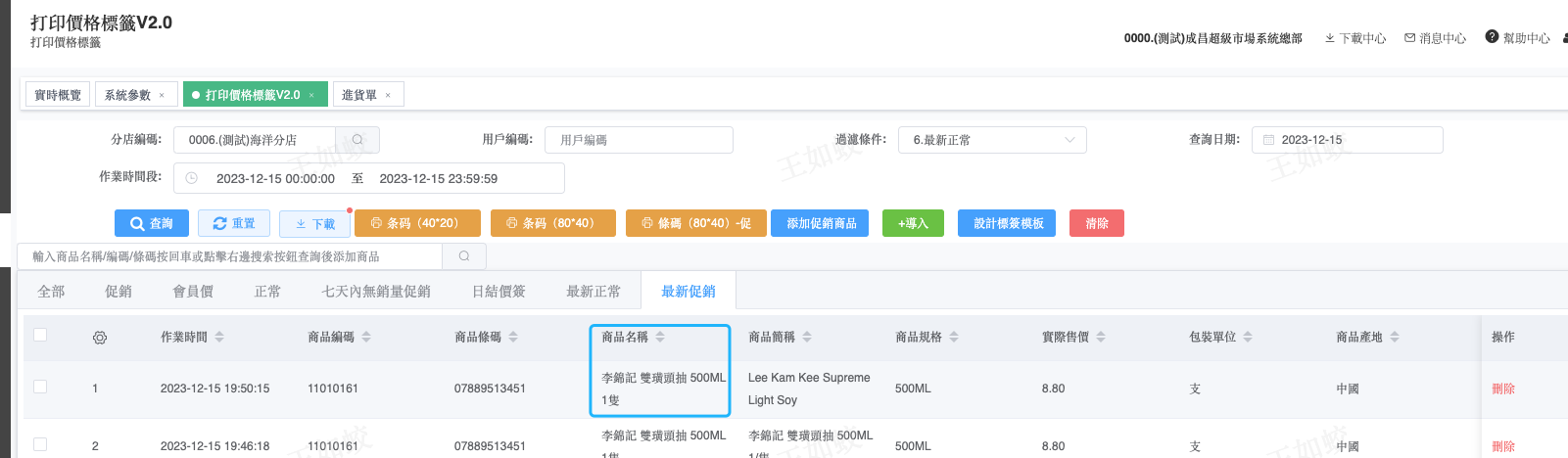The height and width of the screenshot is (458, 1568).
Task: Open the 進貨單 tab
Action: coord(359,95)
